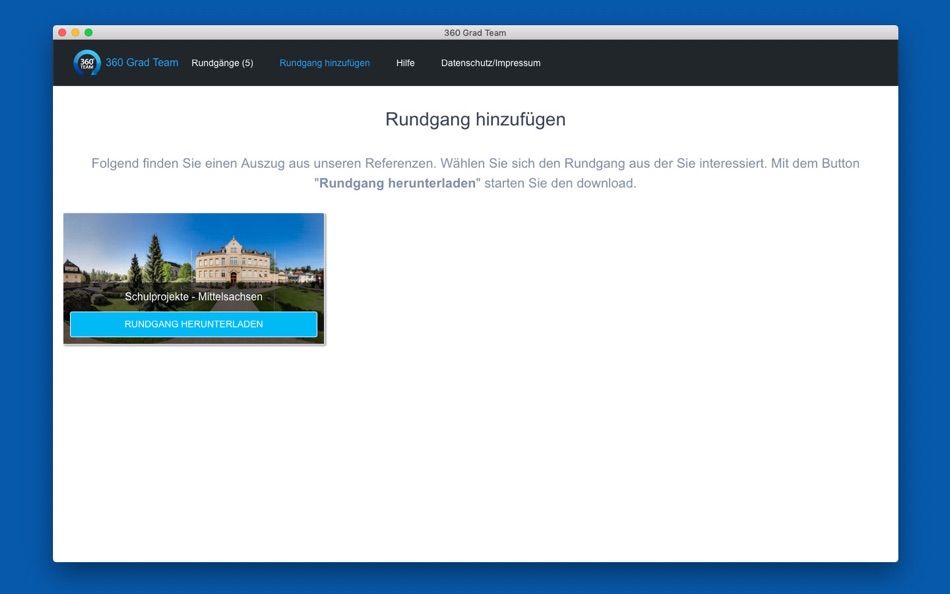
Task: Minimize the window with the yellow button
Action: [76, 33]
